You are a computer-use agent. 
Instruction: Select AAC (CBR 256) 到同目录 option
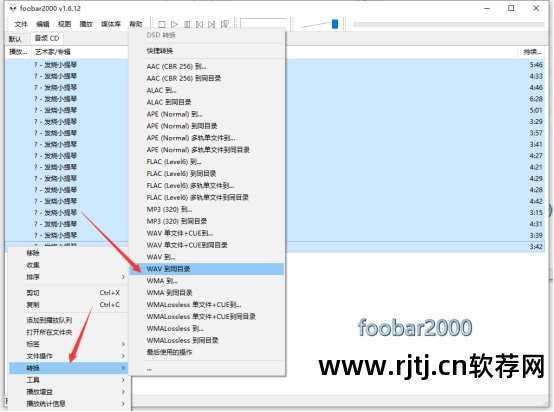[207, 78]
